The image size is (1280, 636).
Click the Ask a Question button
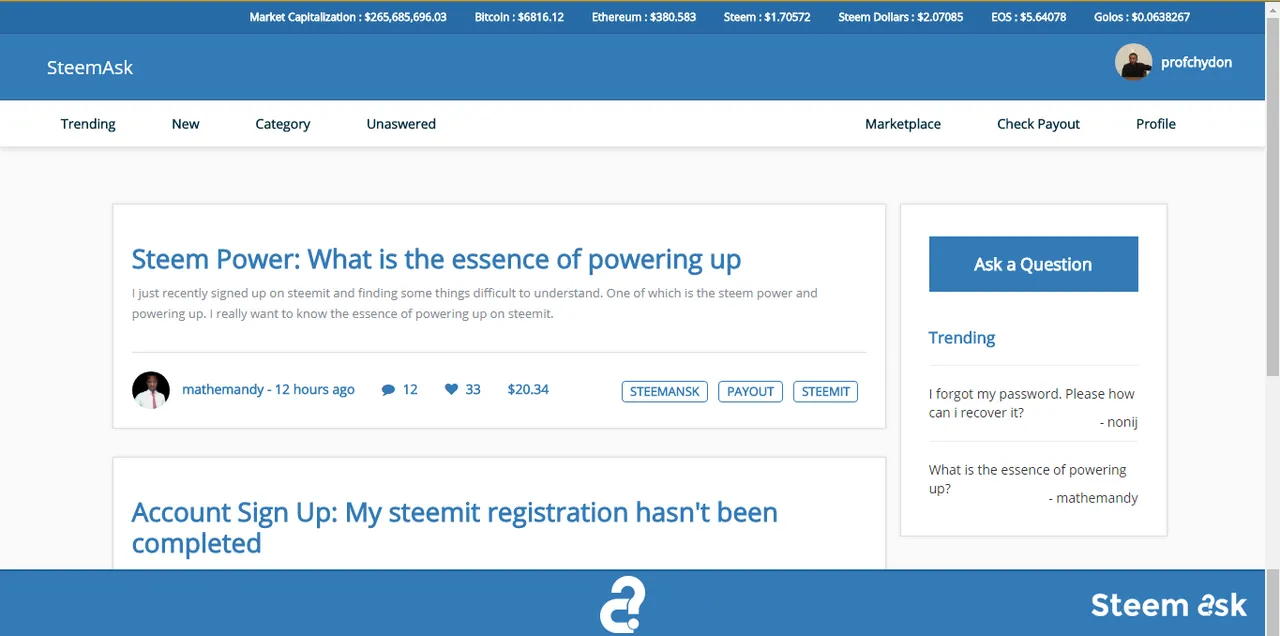(x=1033, y=264)
